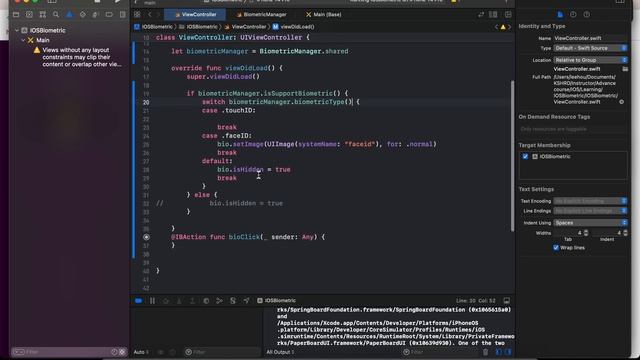The width and height of the screenshot is (640, 360).
Task: Open the editor options layout icon
Action: point(493,15)
